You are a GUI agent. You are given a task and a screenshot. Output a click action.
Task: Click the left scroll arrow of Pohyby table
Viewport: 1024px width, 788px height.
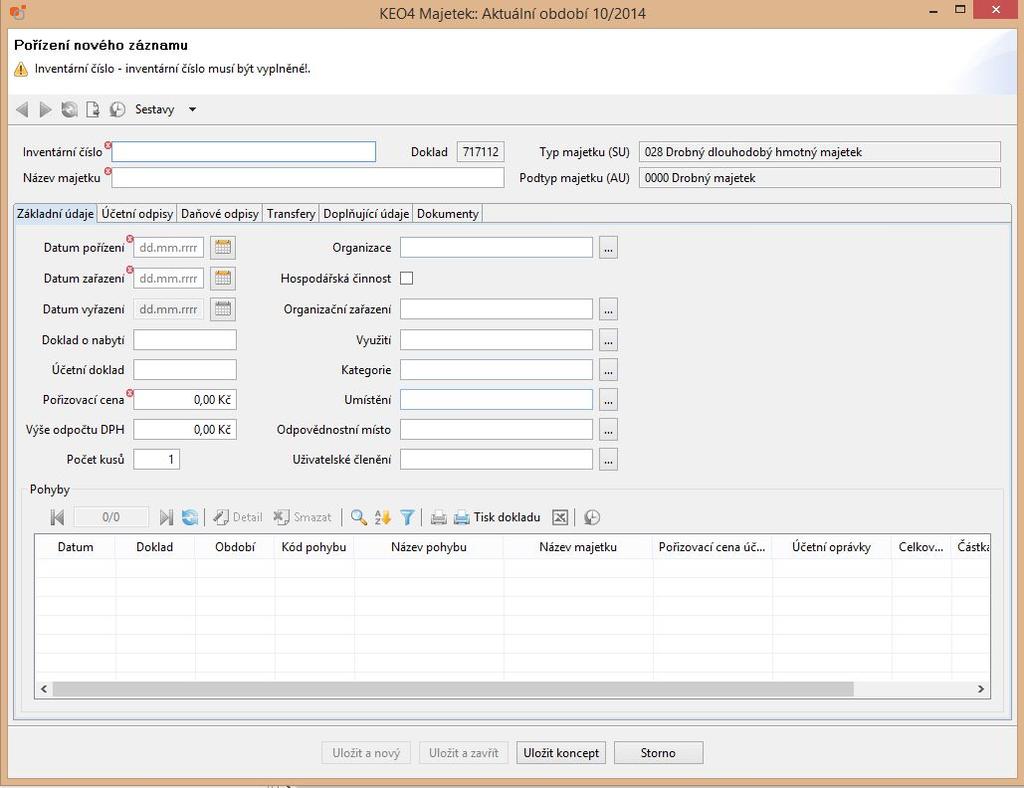(44, 689)
